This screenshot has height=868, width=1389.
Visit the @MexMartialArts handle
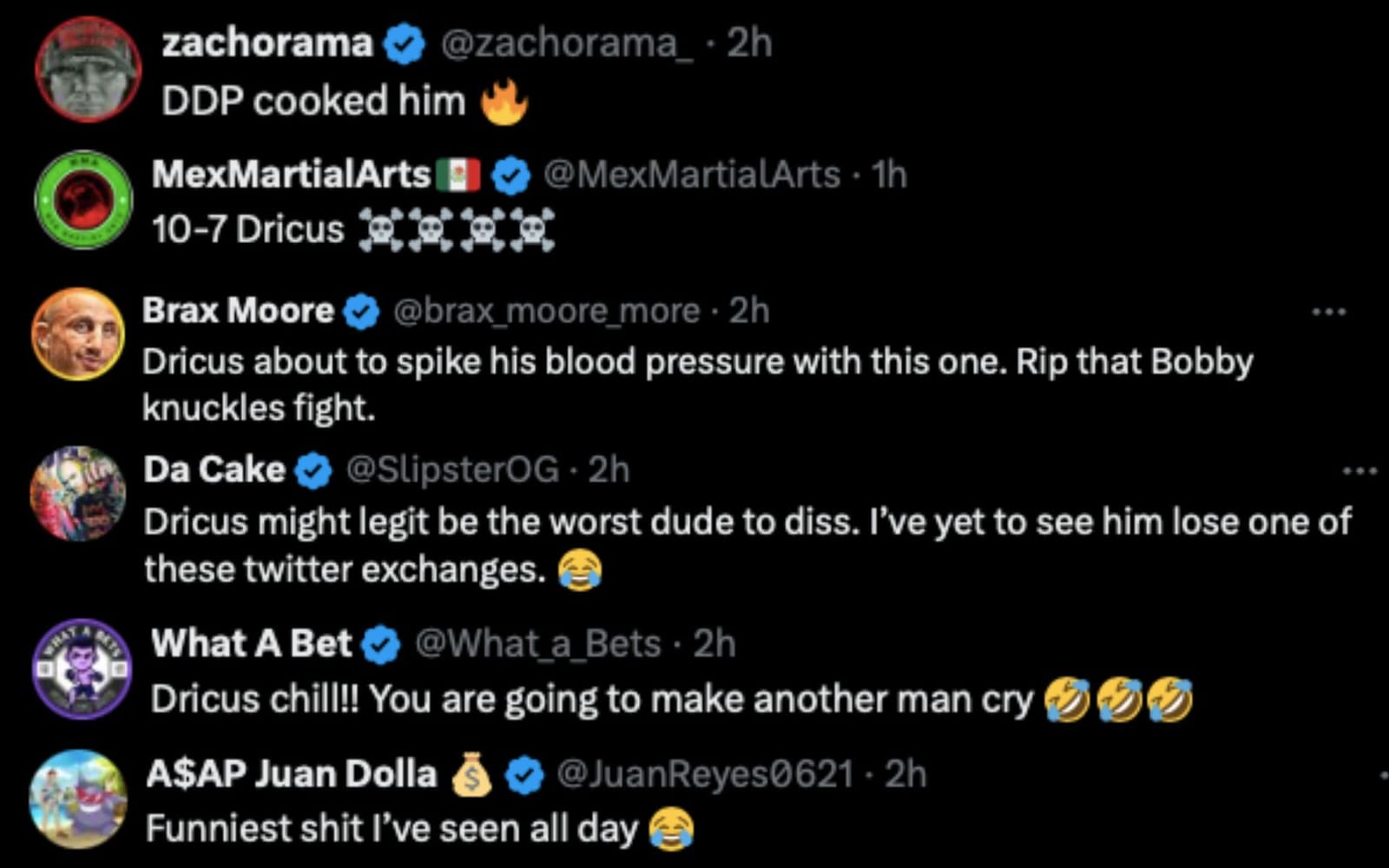[x=691, y=174]
